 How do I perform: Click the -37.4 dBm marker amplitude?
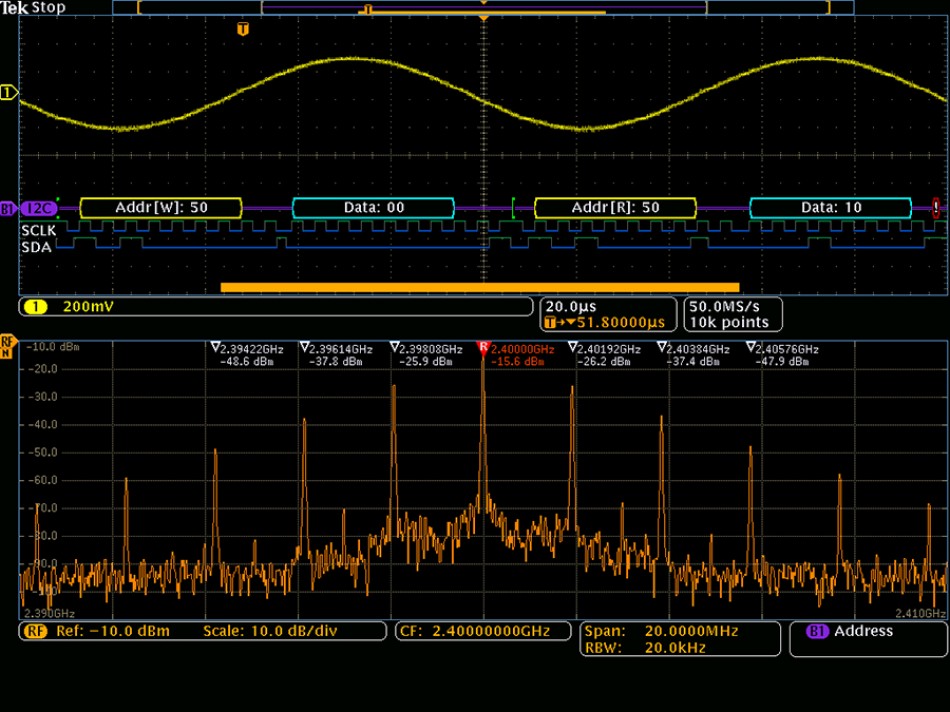pyautogui.click(x=693, y=362)
